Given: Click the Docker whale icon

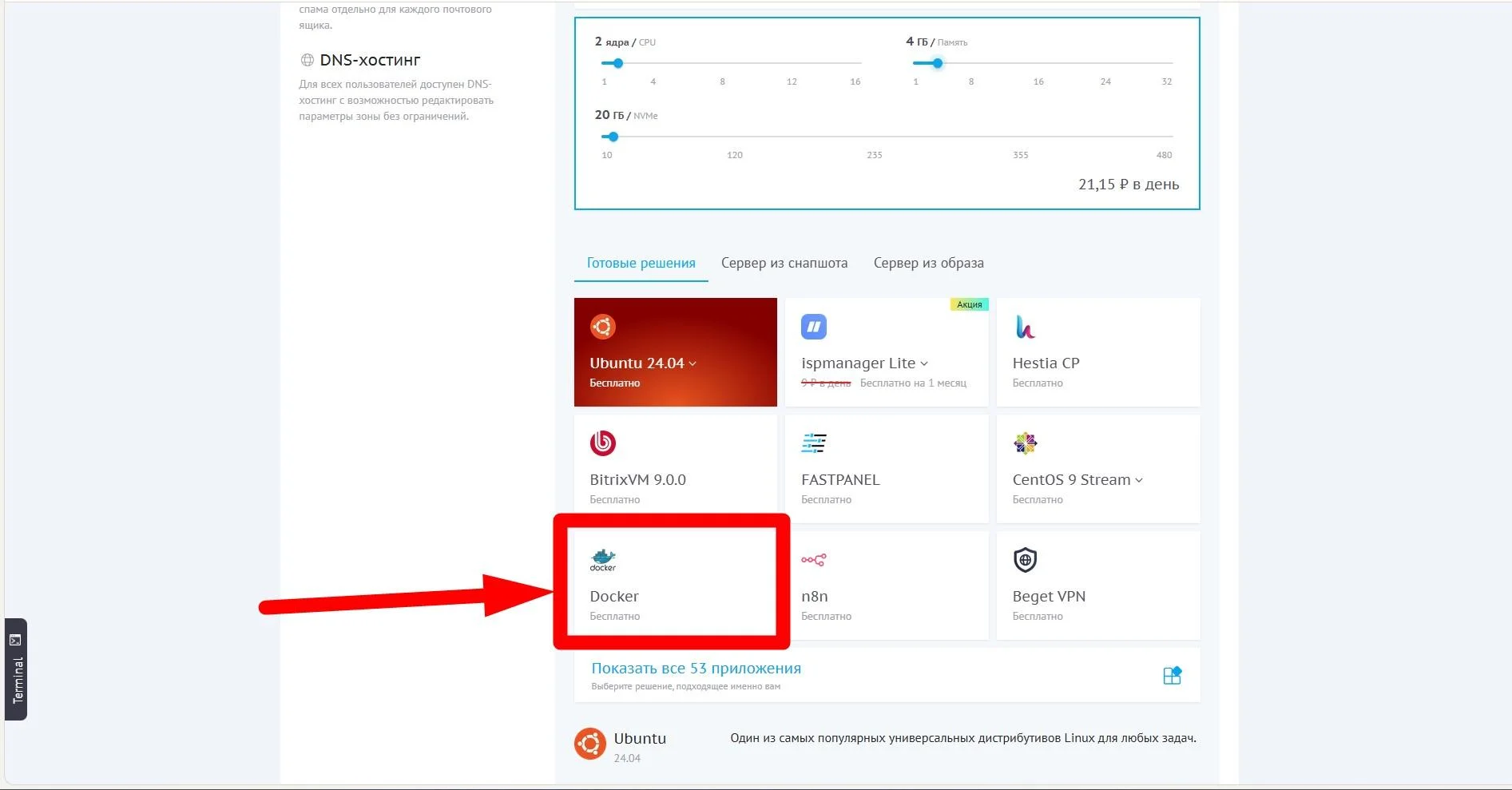Looking at the screenshot, I should [x=603, y=560].
